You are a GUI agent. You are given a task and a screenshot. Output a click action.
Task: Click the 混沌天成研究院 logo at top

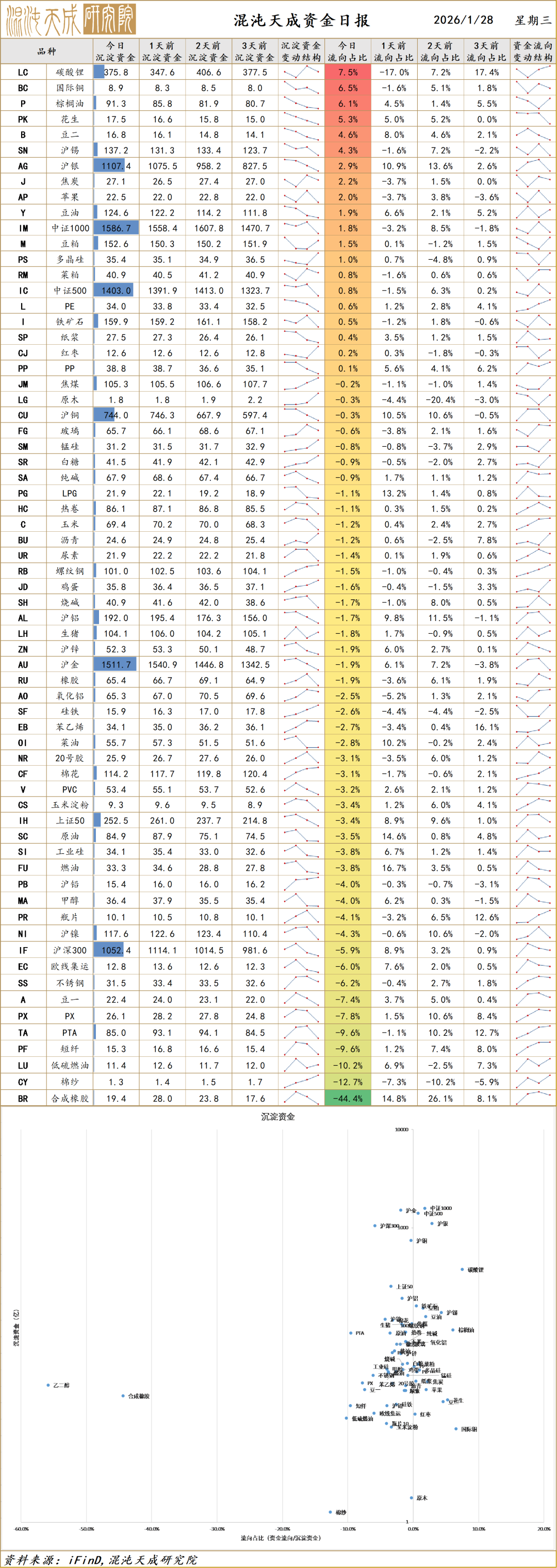tap(71, 20)
